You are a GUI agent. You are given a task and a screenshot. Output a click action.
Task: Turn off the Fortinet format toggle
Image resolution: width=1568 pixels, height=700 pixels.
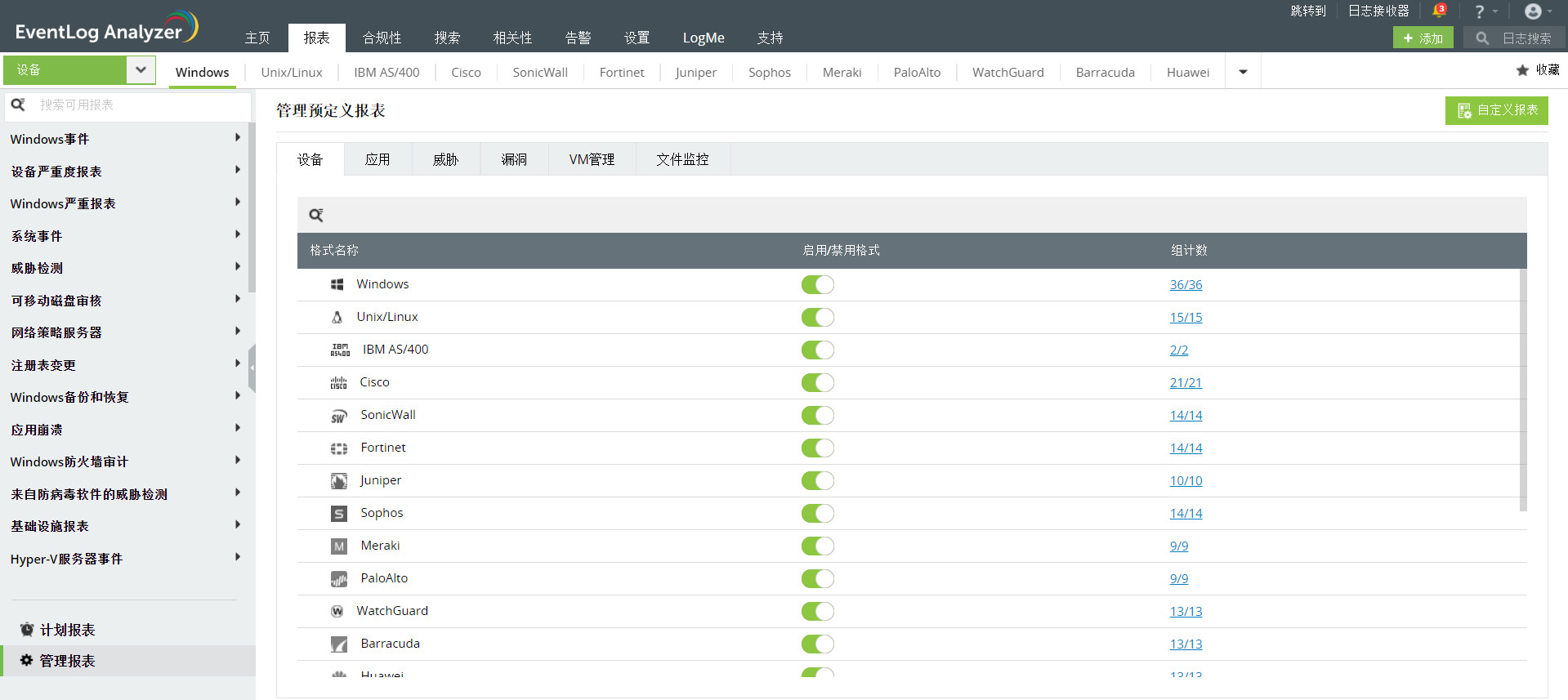[x=818, y=448]
